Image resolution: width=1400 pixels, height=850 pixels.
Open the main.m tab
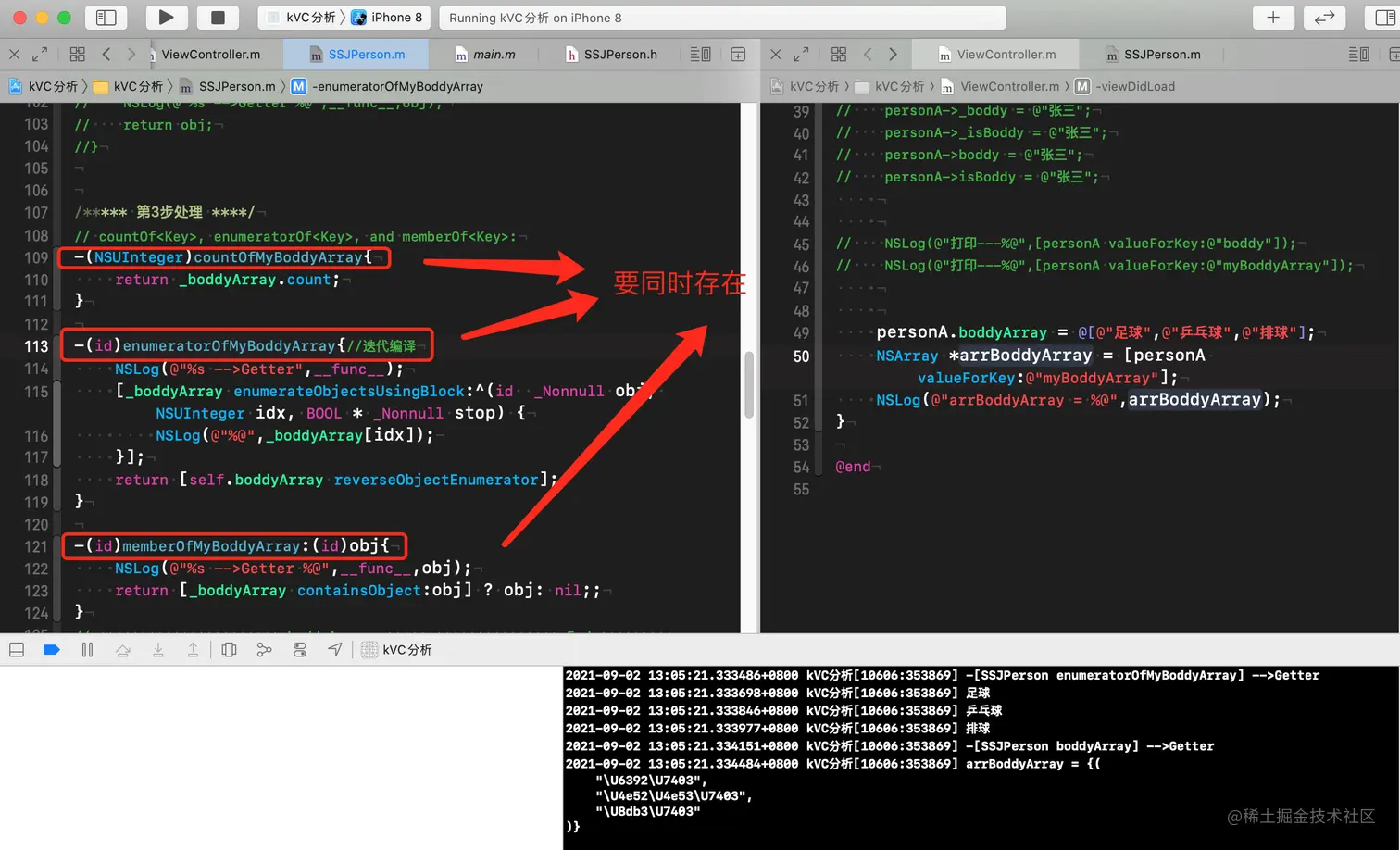(485, 55)
